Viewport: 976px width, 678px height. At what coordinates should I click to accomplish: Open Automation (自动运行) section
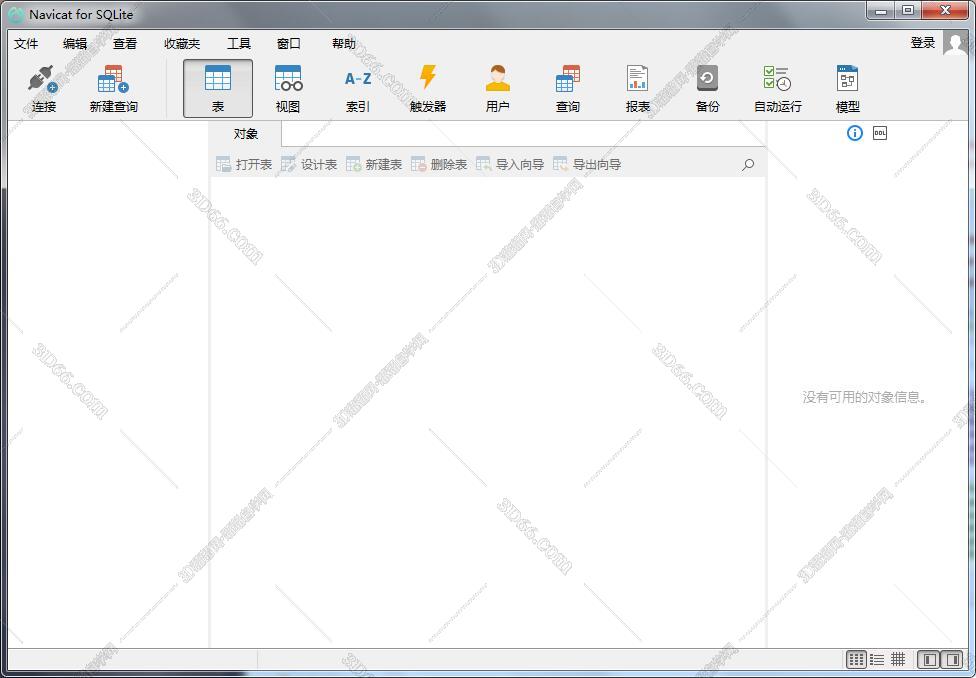[x=777, y=88]
